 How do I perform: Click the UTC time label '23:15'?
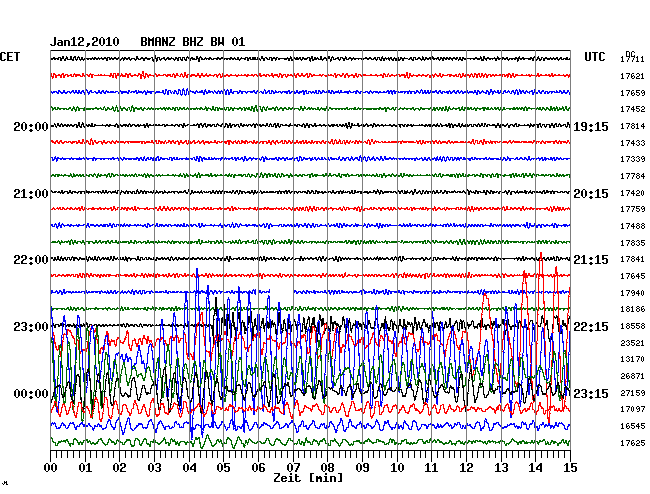(591, 393)
